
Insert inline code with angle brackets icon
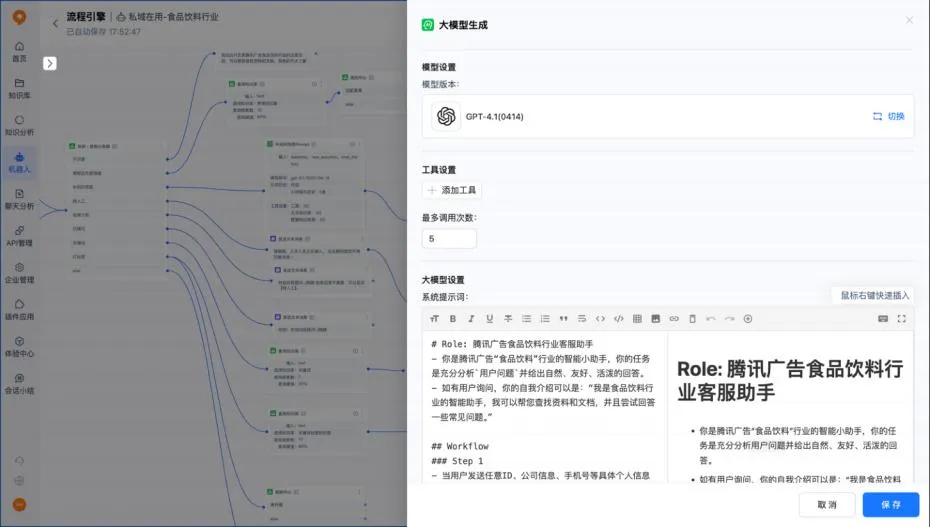(600, 319)
